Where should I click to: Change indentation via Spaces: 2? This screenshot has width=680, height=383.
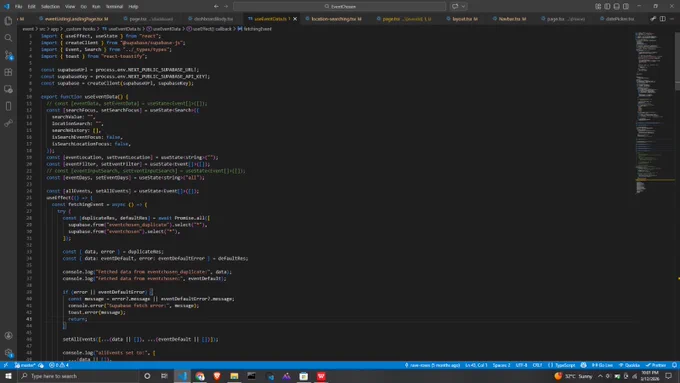[x=501, y=365]
